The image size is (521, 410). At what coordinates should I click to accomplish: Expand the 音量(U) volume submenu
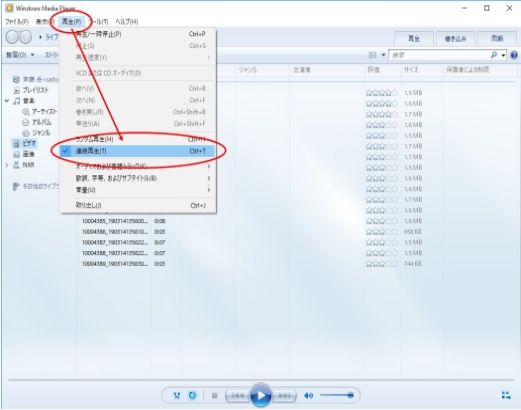(x=138, y=190)
